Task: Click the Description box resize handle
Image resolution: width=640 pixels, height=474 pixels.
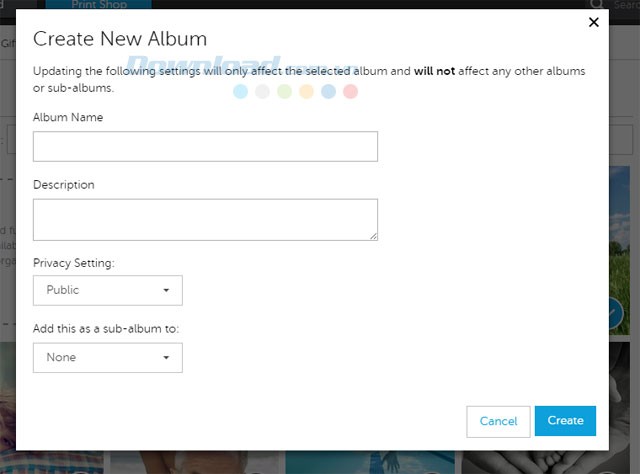Action: [373, 235]
